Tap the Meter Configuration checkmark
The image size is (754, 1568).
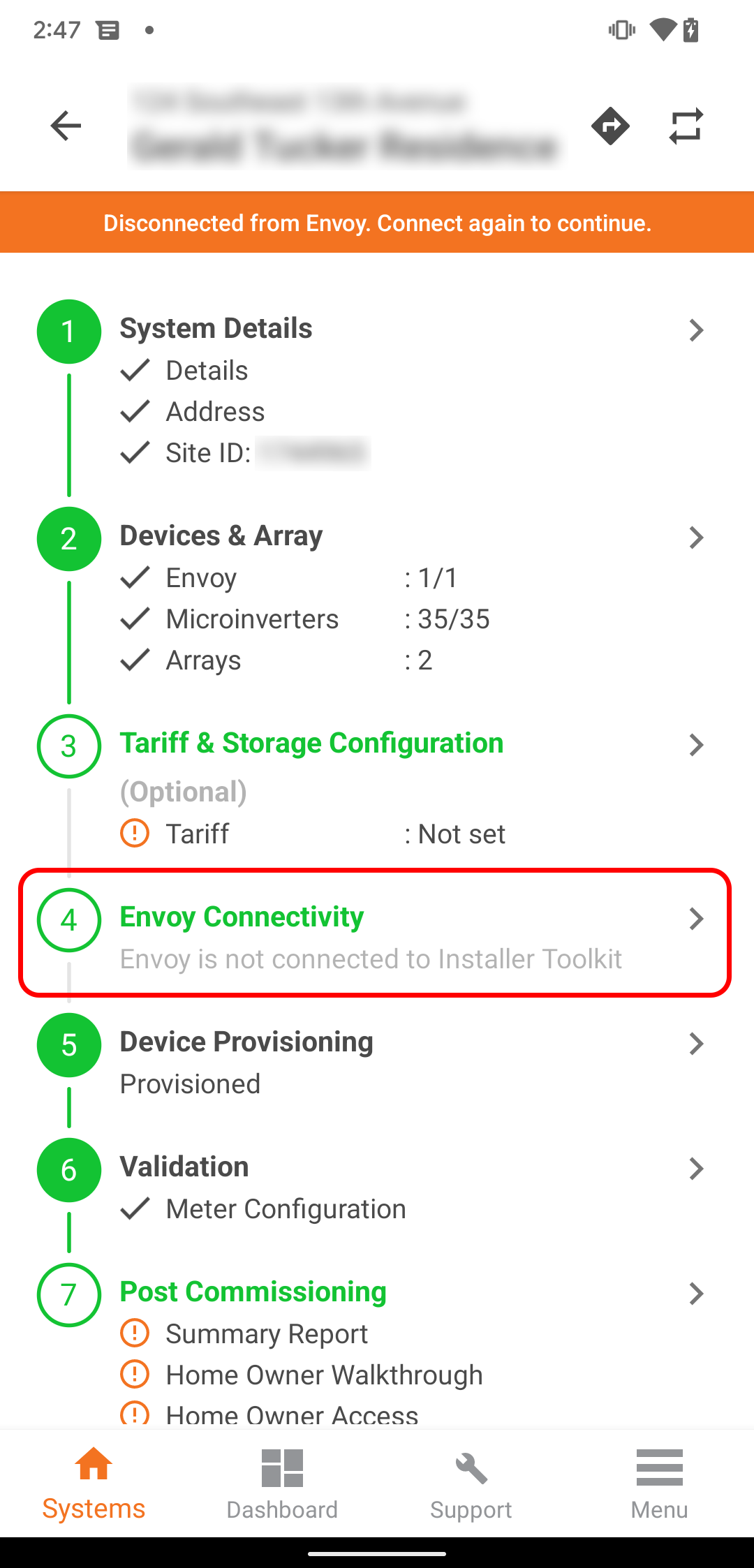pyautogui.click(x=135, y=1208)
